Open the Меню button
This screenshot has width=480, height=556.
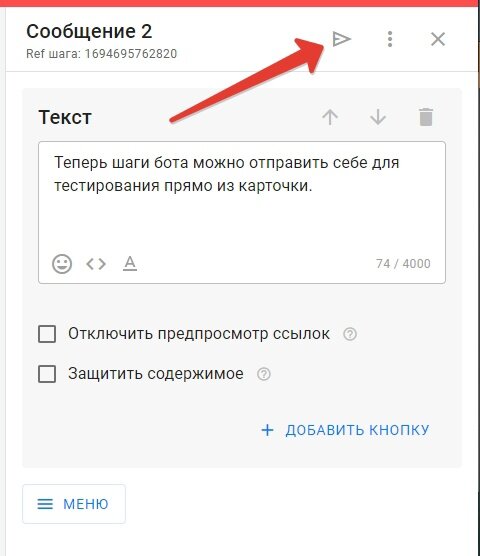(x=74, y=504)
